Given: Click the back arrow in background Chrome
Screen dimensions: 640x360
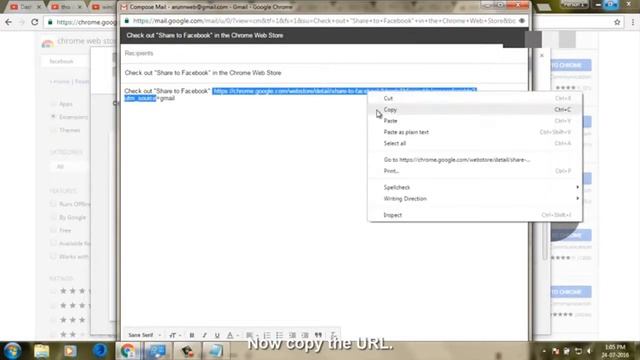Looking at the screenshot, I should 9,22.
